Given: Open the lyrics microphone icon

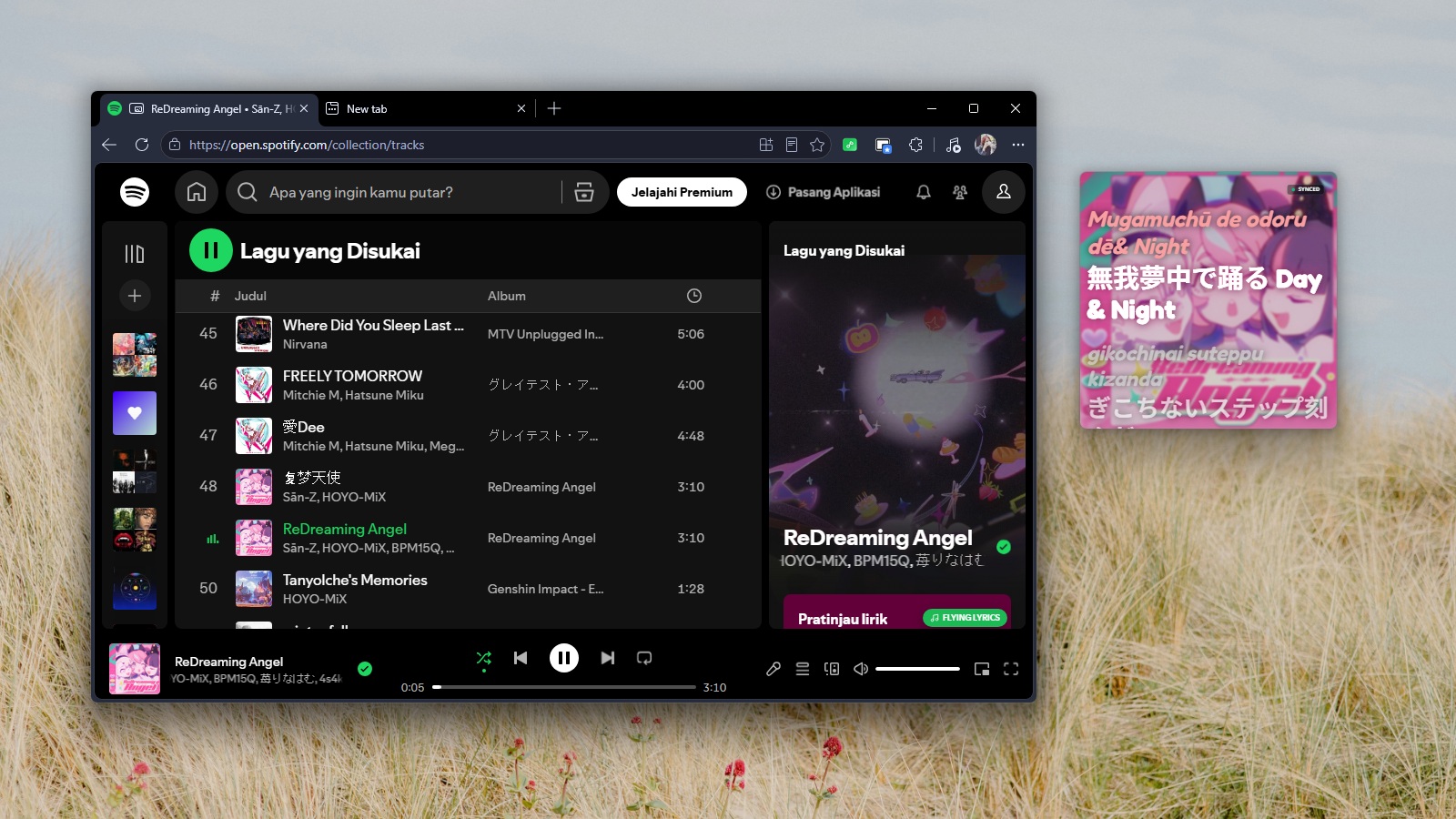Looking at the screenshot, I should click(x=773, y=669).
